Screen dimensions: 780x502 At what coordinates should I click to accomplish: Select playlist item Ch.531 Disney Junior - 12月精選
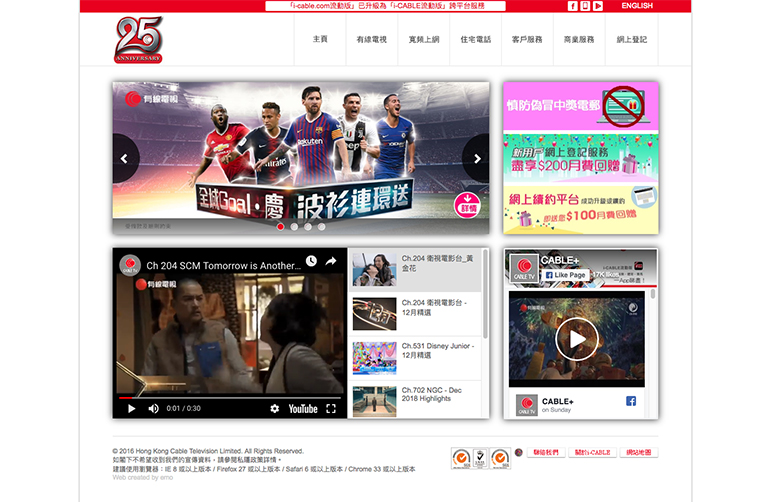(414, 358)
